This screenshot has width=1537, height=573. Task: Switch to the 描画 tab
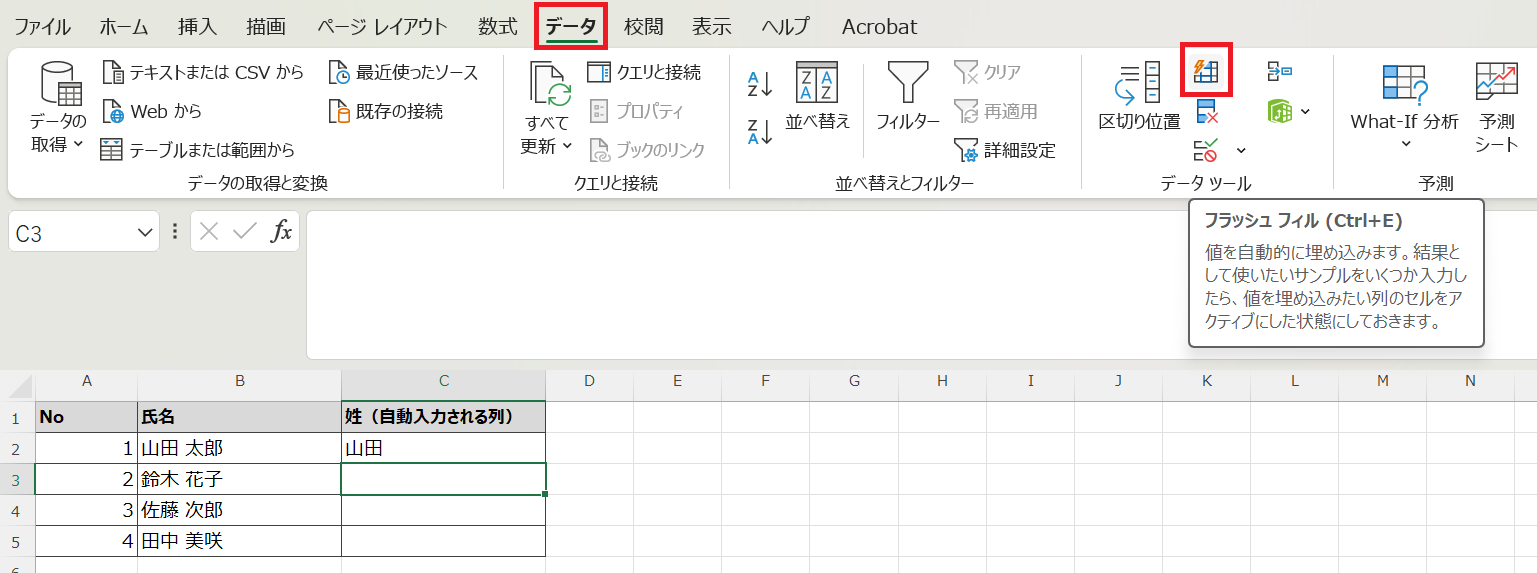point(266,27)
